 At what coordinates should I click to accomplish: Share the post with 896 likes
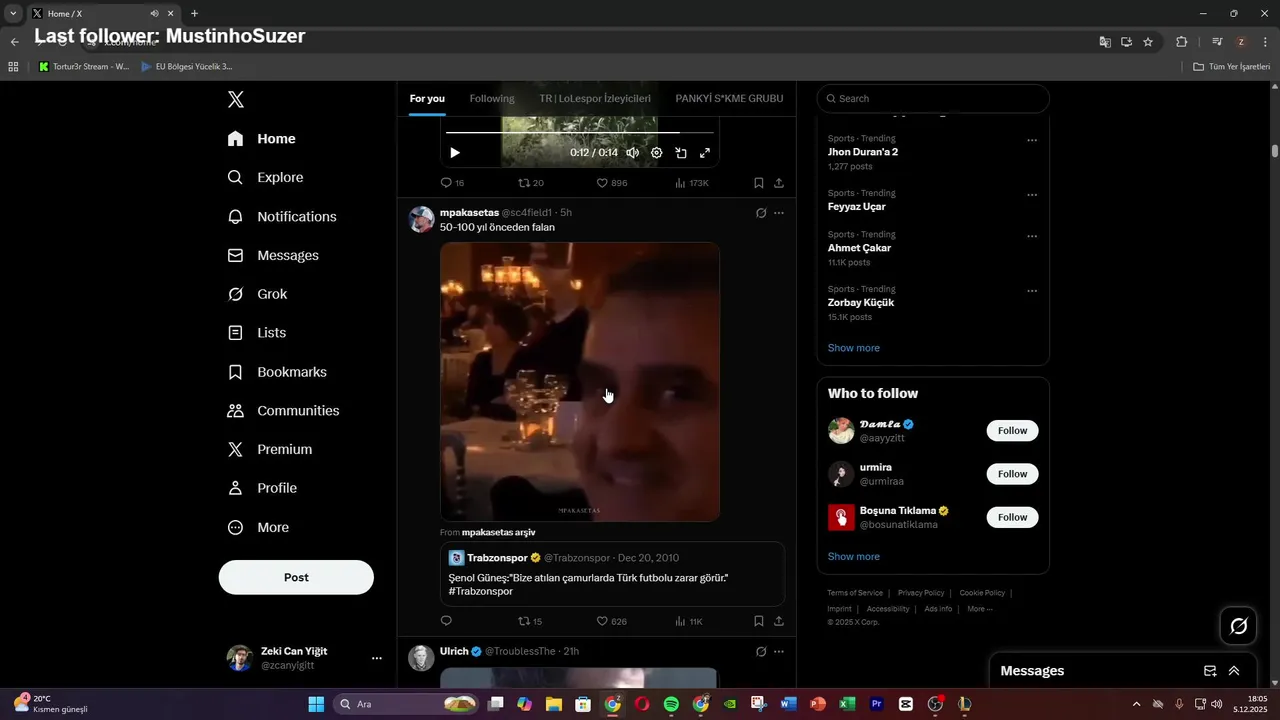(x=779, y=183)
